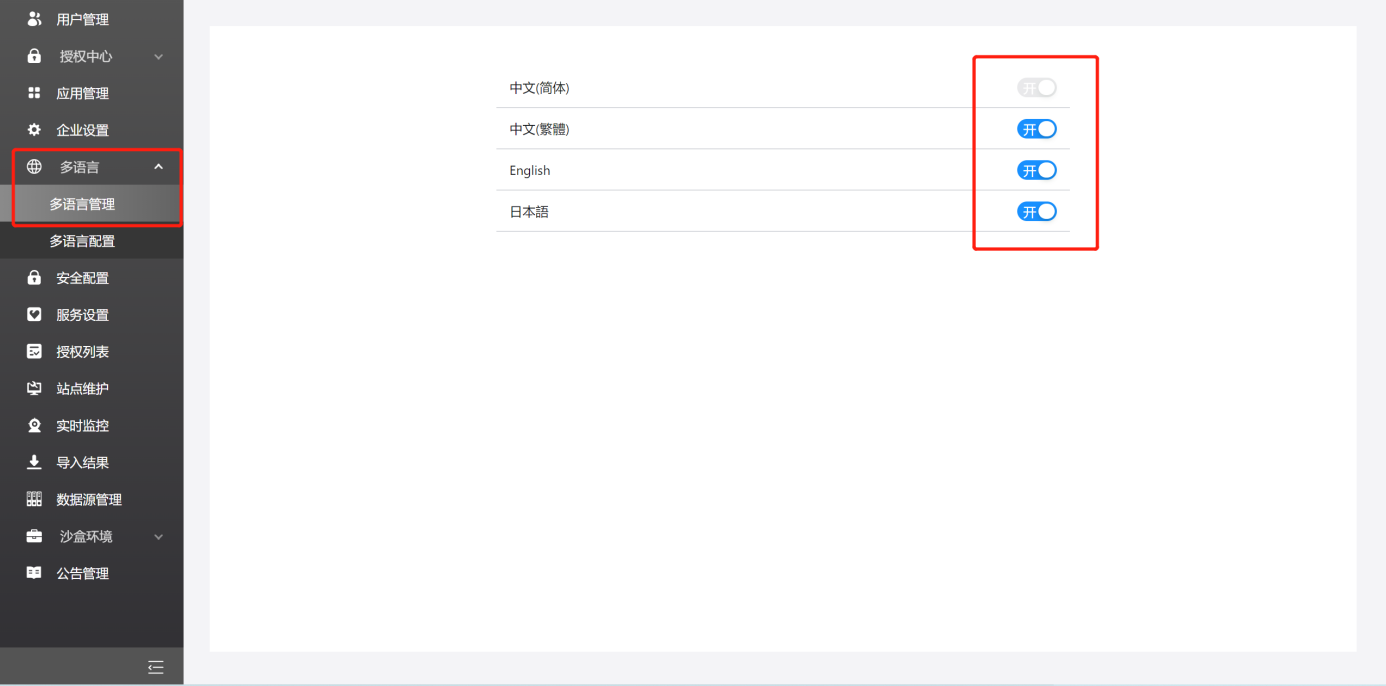This screenshot has width=1386, height=686.
Task: Turn off the 日本語 language toggle
Action: point(1036,211)
